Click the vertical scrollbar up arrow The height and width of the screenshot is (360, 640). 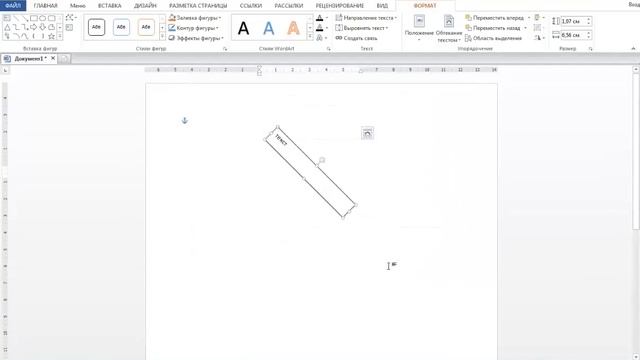[636, 70]
